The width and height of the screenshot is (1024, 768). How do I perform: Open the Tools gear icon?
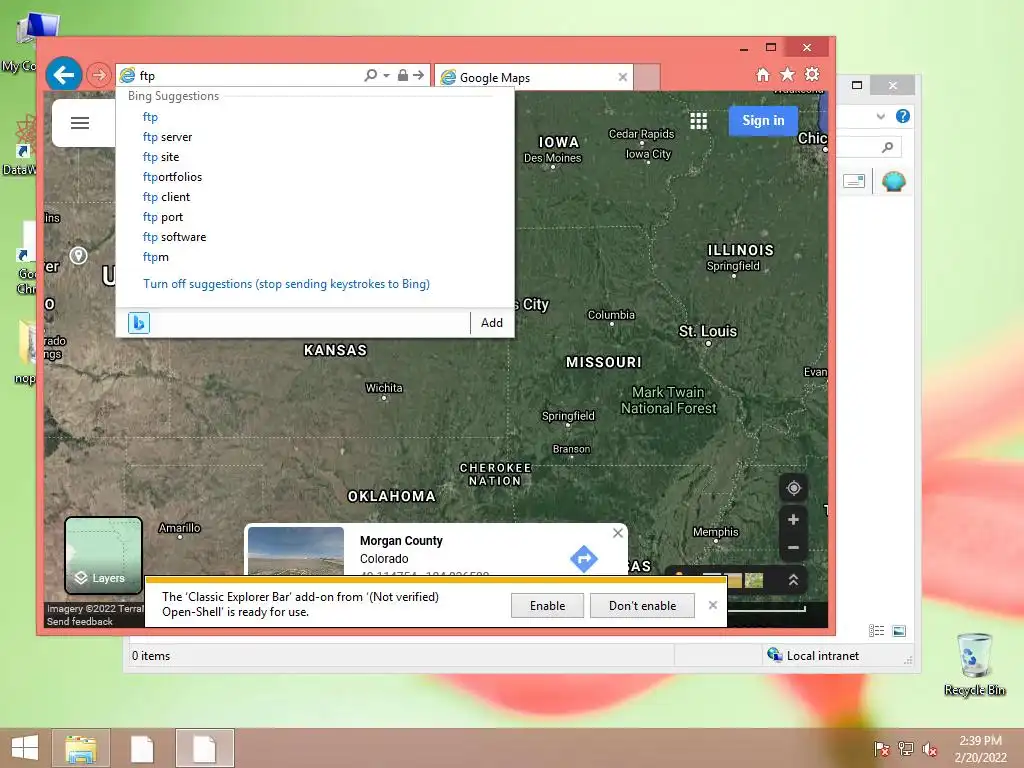click(x=812, y=74)
